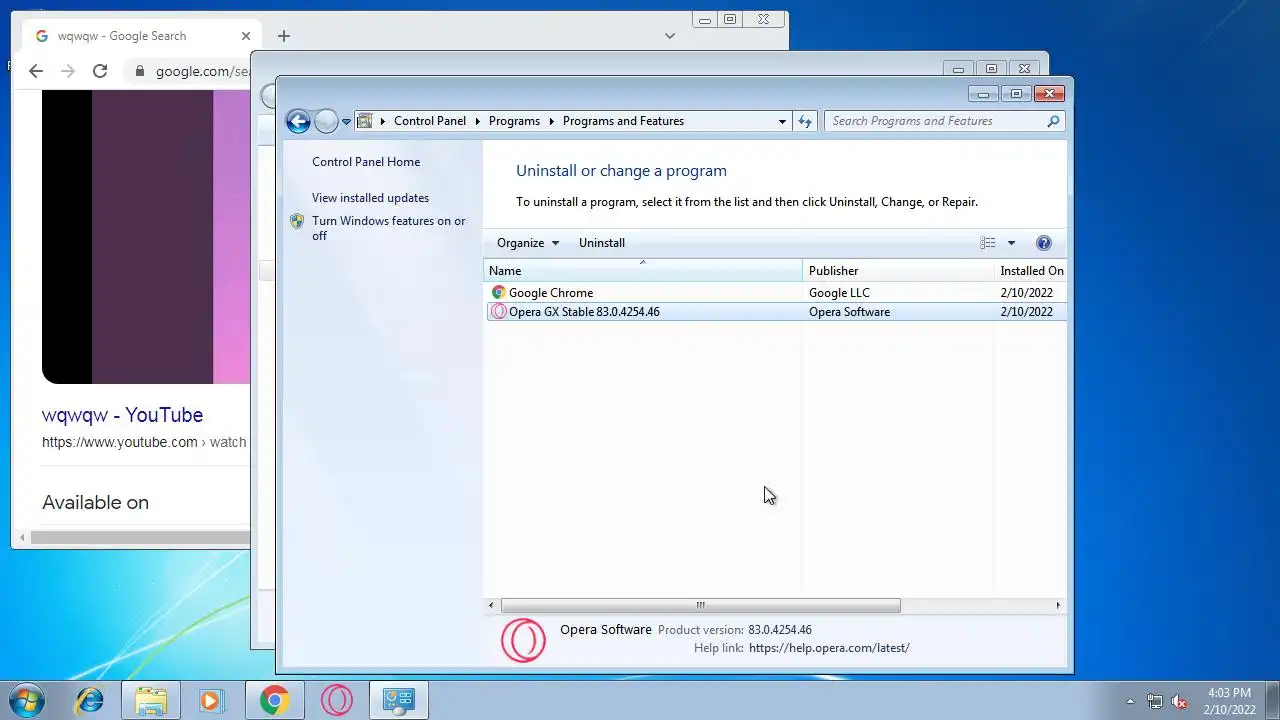Show hidden tray icons arrow
This screenshot has width=1280, height=720.
(x=1131, y=701)
